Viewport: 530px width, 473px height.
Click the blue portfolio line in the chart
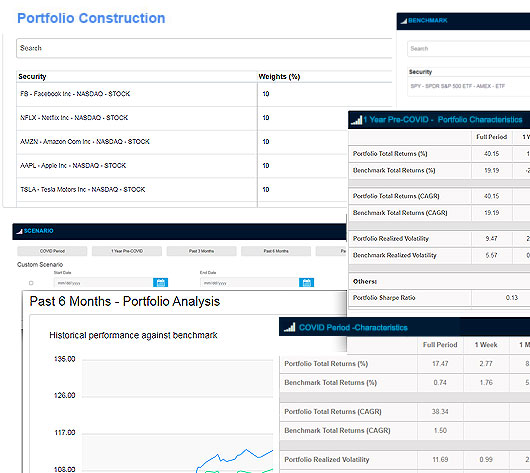236,458
